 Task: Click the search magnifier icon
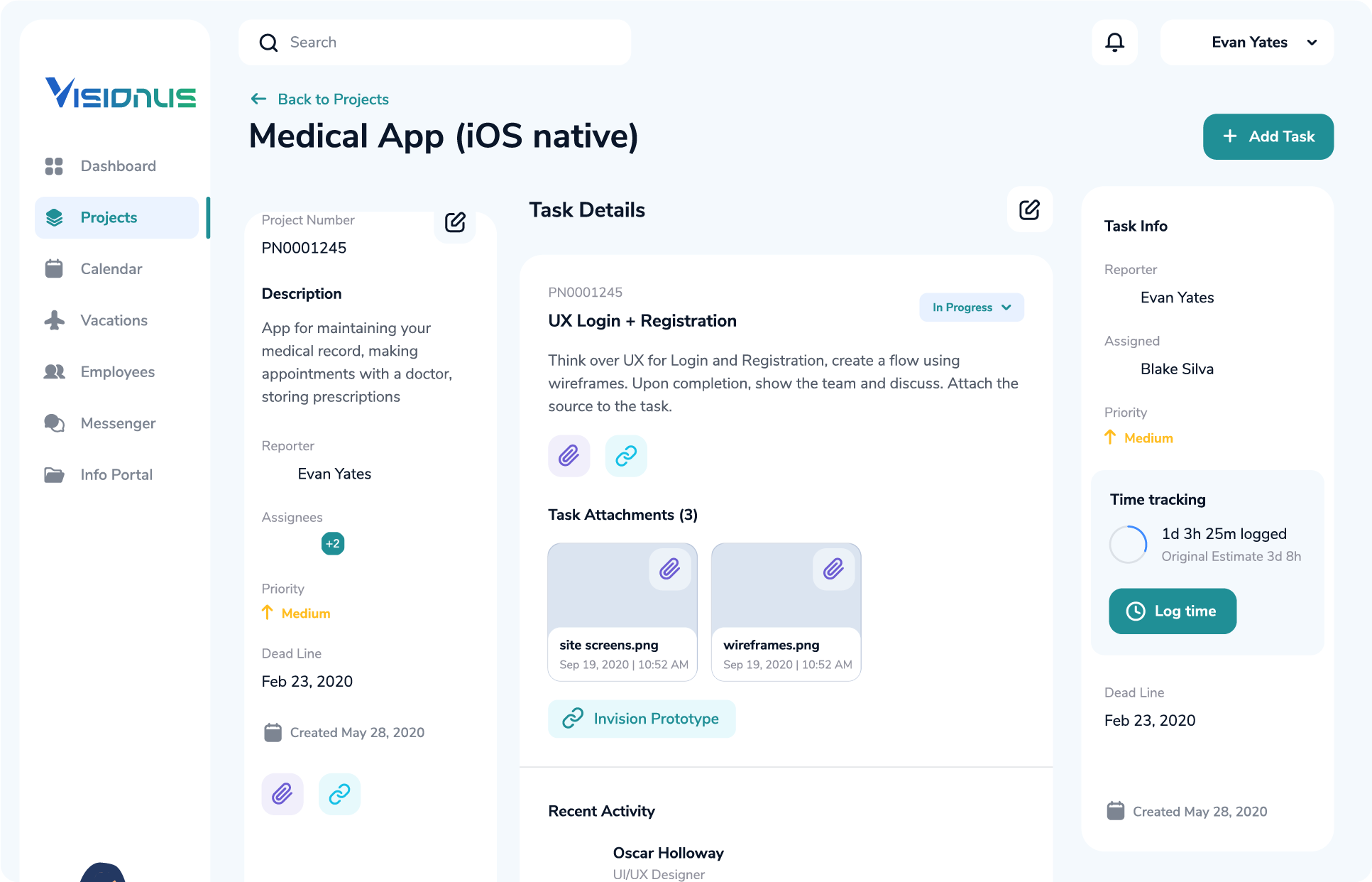click(268, 42)
